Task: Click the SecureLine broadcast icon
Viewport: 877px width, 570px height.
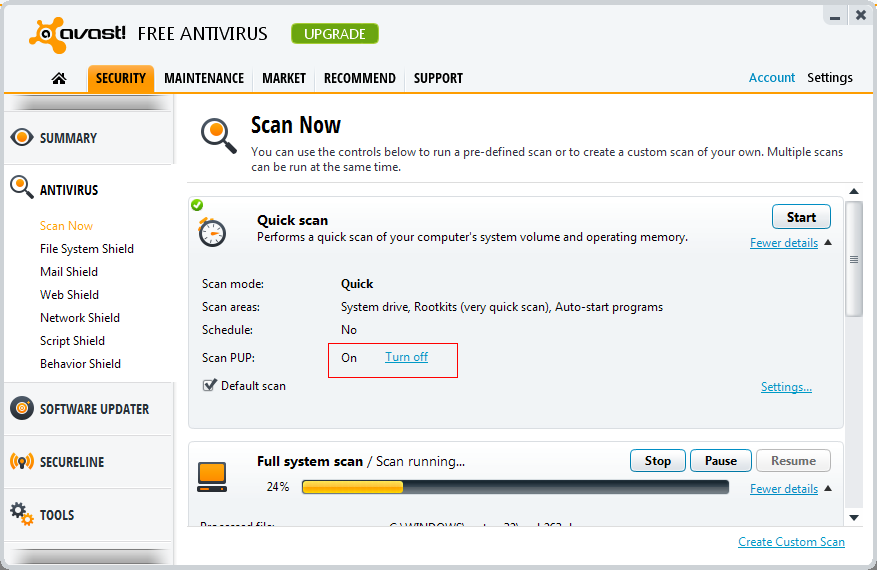Action: (x=22, y=462)
